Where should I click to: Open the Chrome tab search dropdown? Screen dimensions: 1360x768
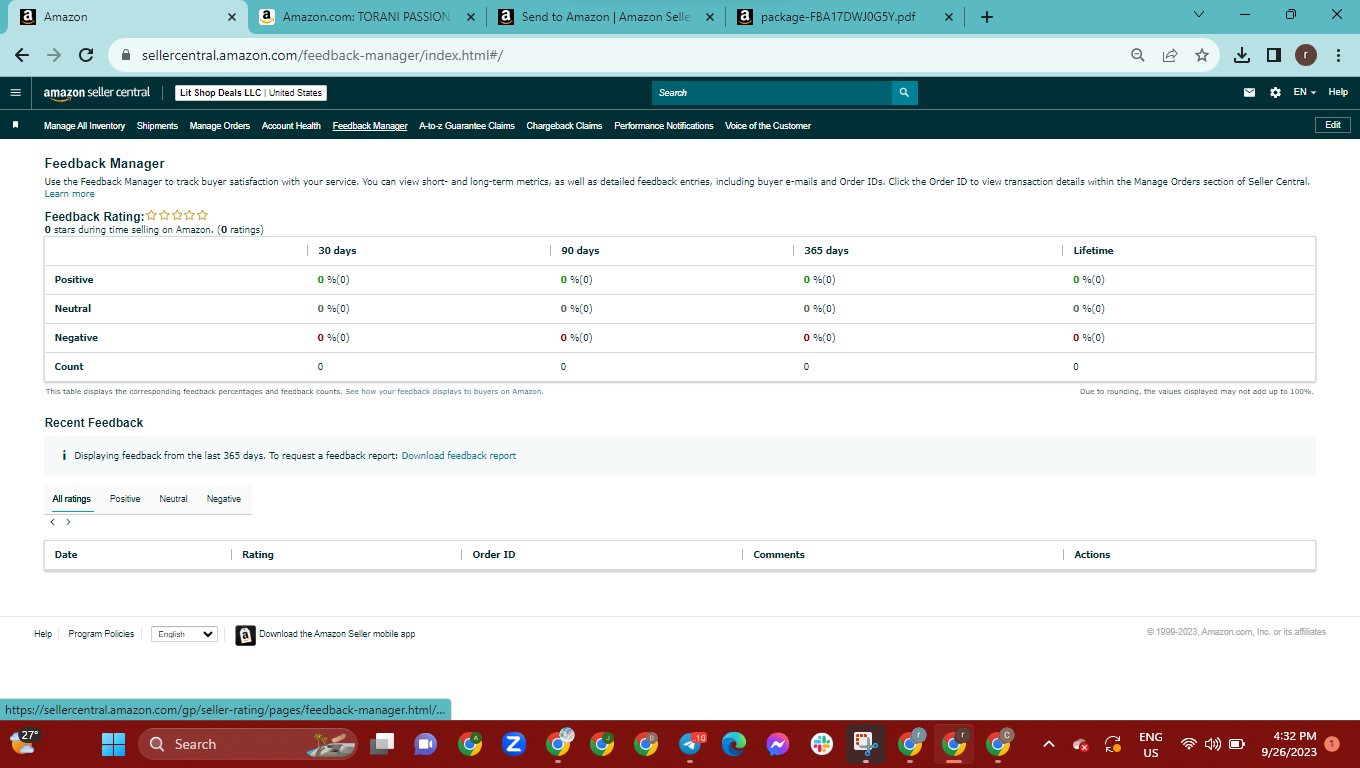coord(1200,15)
